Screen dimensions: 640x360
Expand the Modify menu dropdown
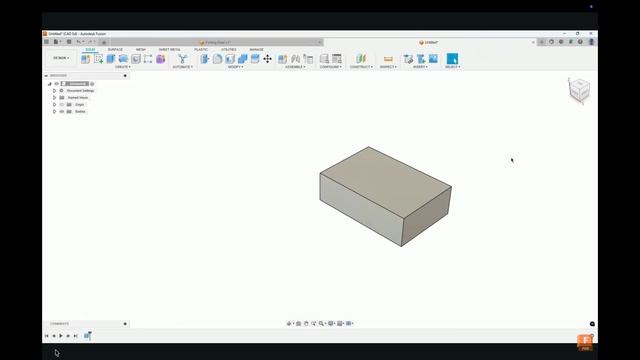point(236,67)
